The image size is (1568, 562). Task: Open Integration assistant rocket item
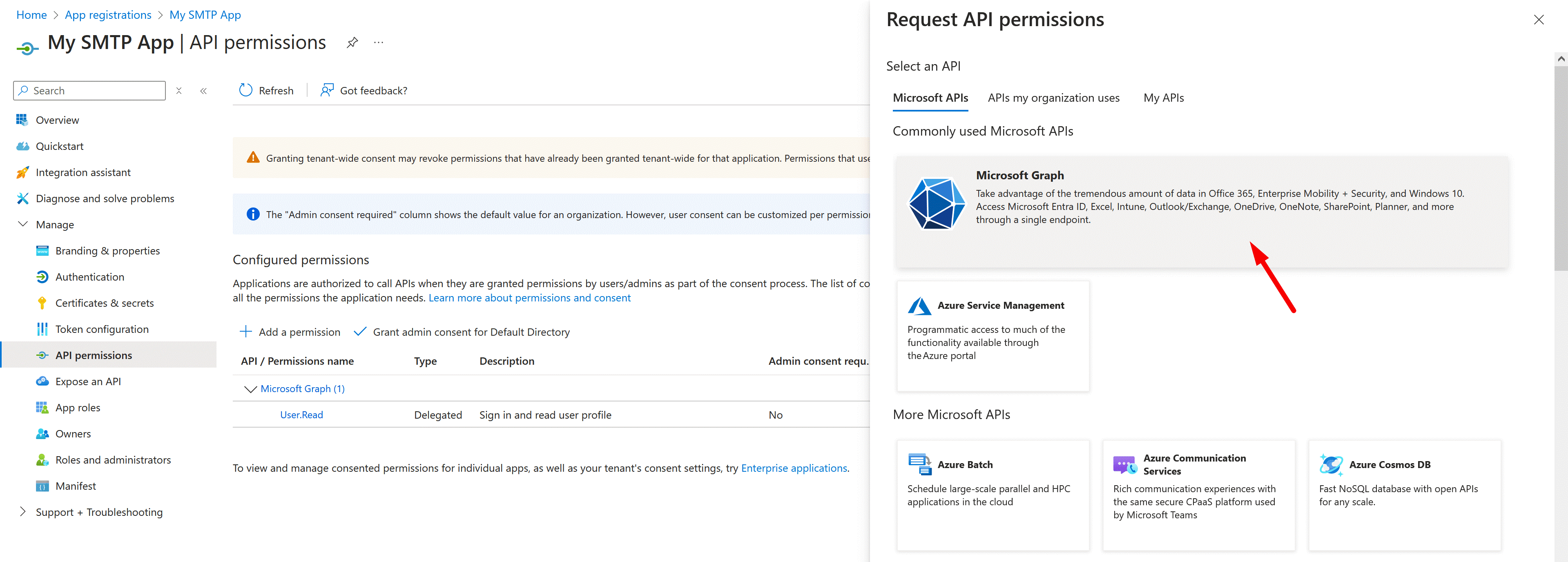click(83, 172)
